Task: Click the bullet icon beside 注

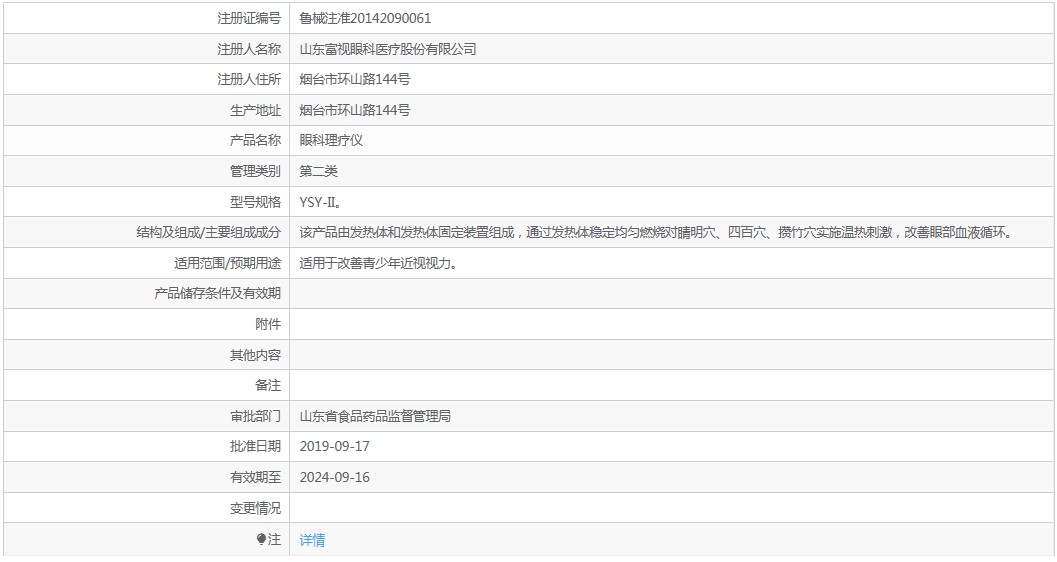Action: click(x=262, y=539)
